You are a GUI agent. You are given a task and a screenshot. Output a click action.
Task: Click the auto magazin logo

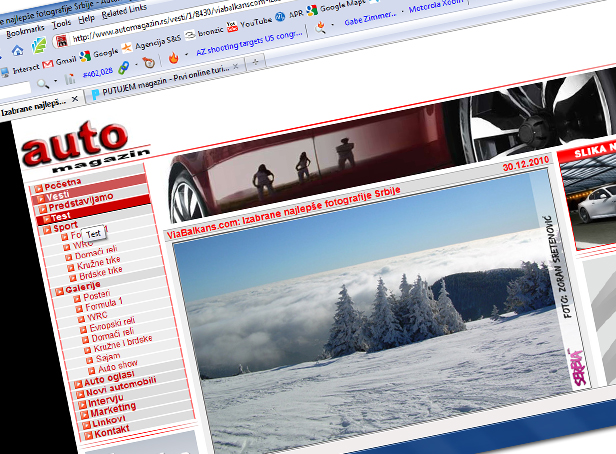tap(84, 147)
